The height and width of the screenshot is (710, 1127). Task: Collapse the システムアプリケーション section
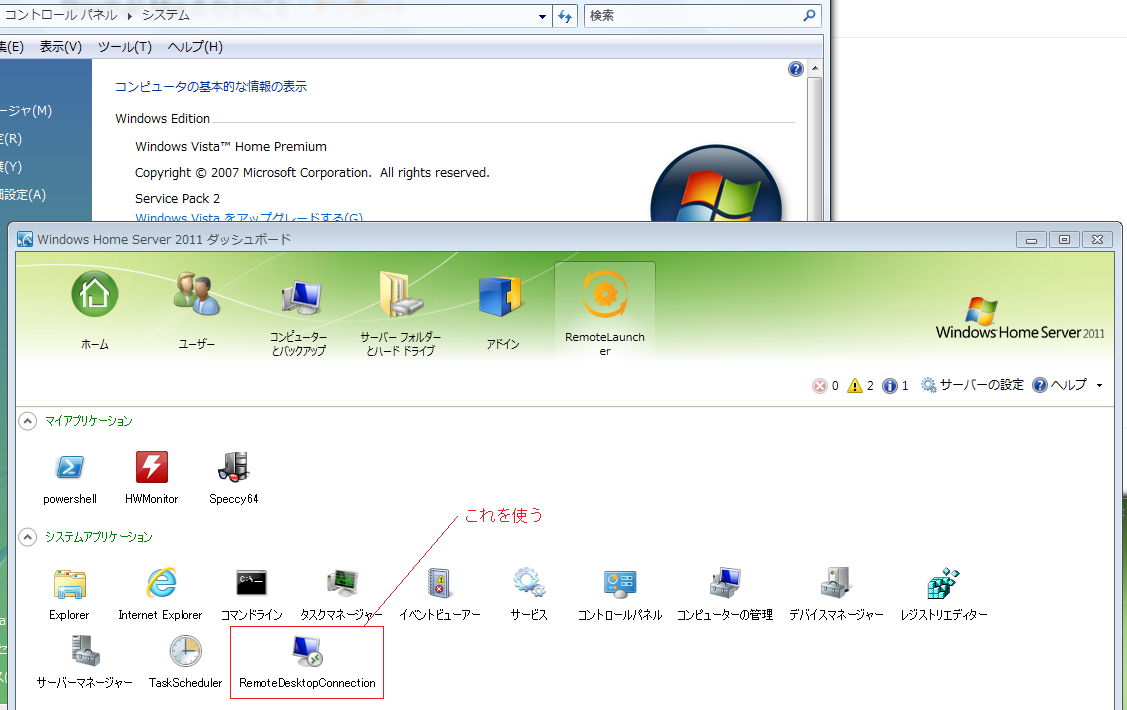pyautogui.click(x=27, y=538)
